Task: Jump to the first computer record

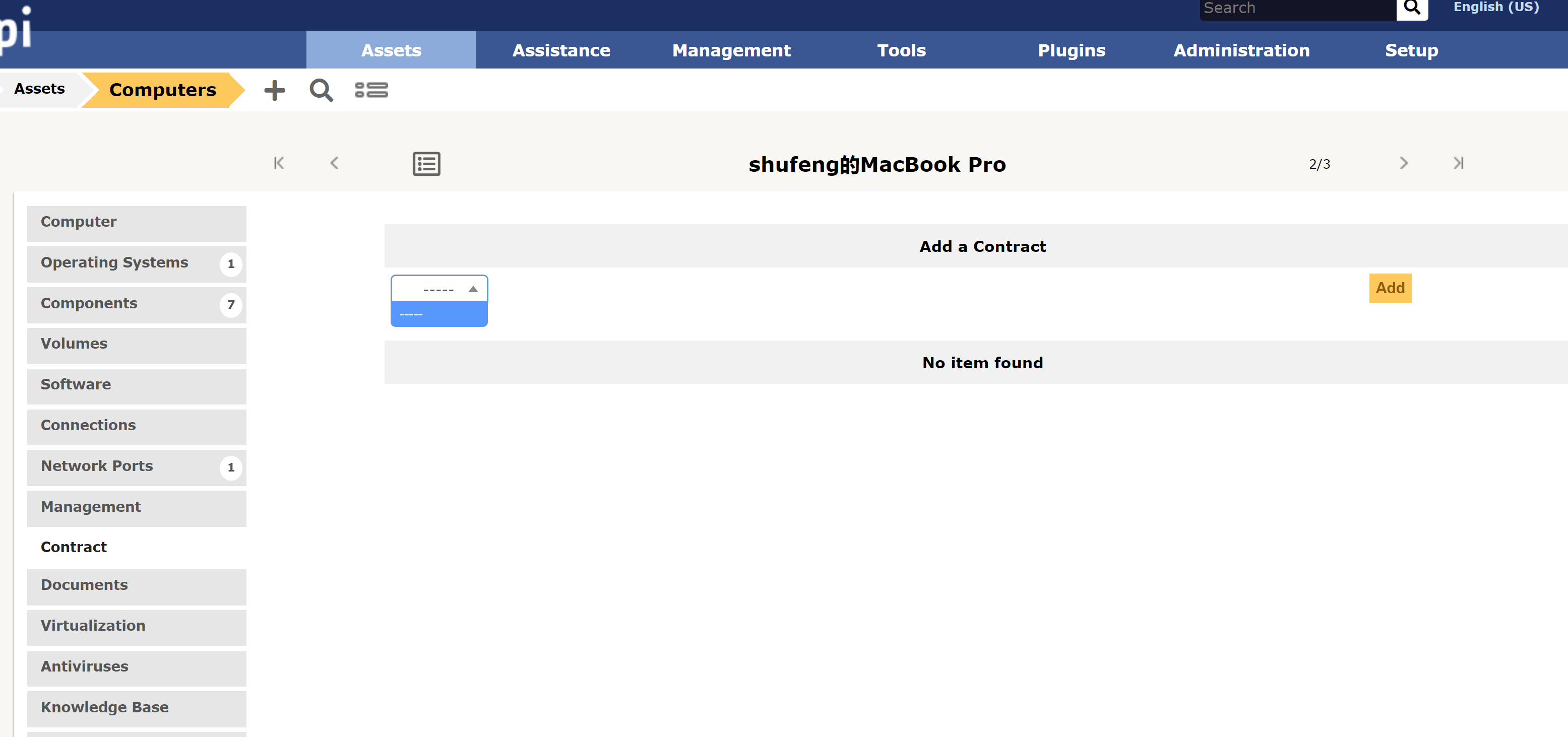Action: tap(279, 163)
